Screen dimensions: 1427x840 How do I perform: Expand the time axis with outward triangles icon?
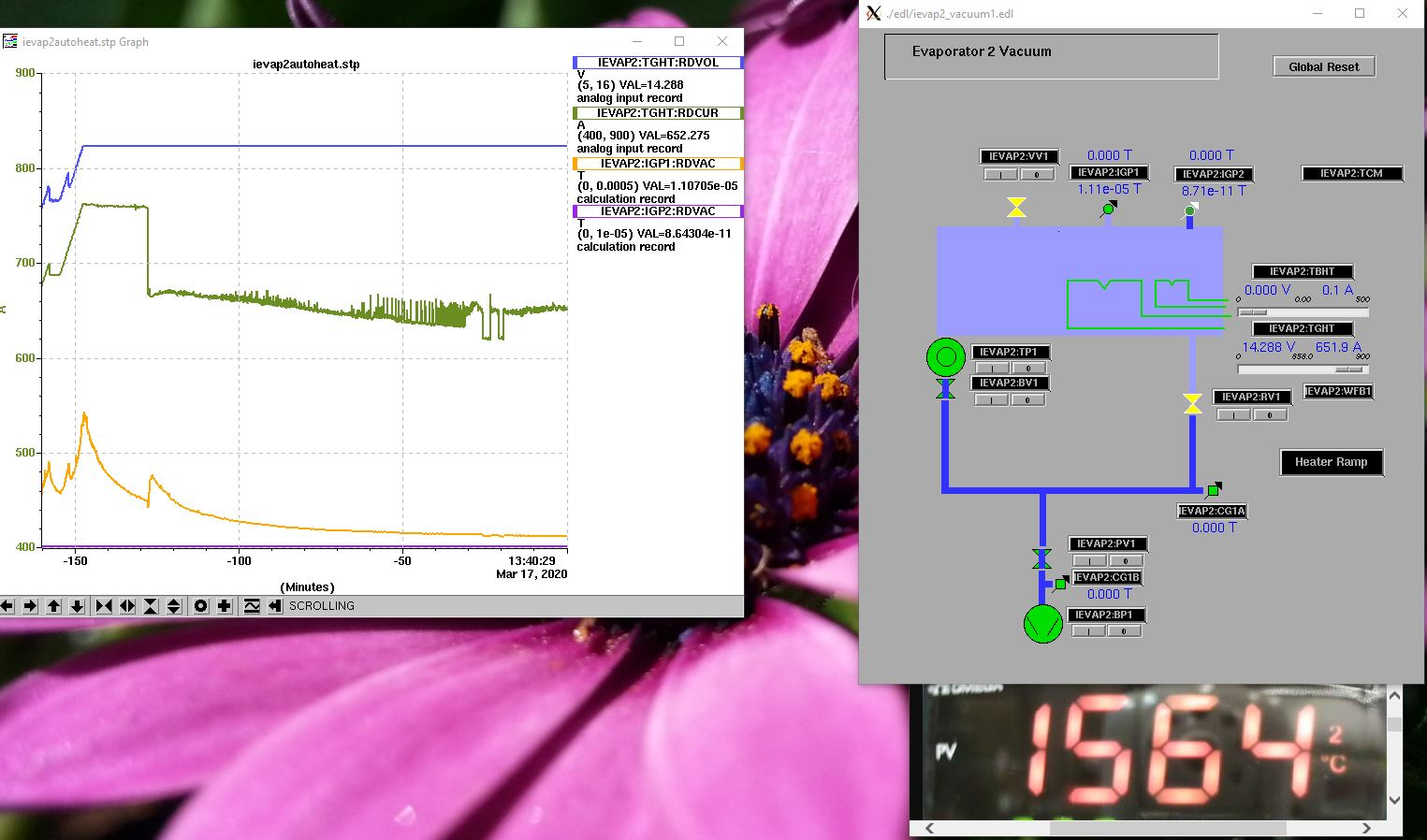(x=127, y=606)
